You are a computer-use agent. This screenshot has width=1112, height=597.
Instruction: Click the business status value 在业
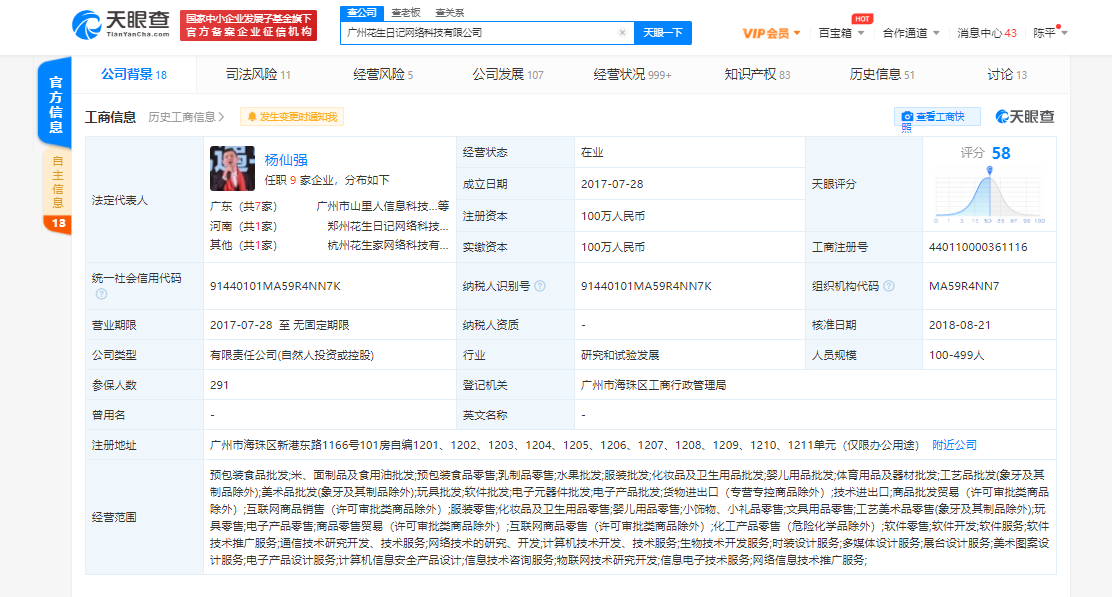pyautogui.click(x=591, y=152)
